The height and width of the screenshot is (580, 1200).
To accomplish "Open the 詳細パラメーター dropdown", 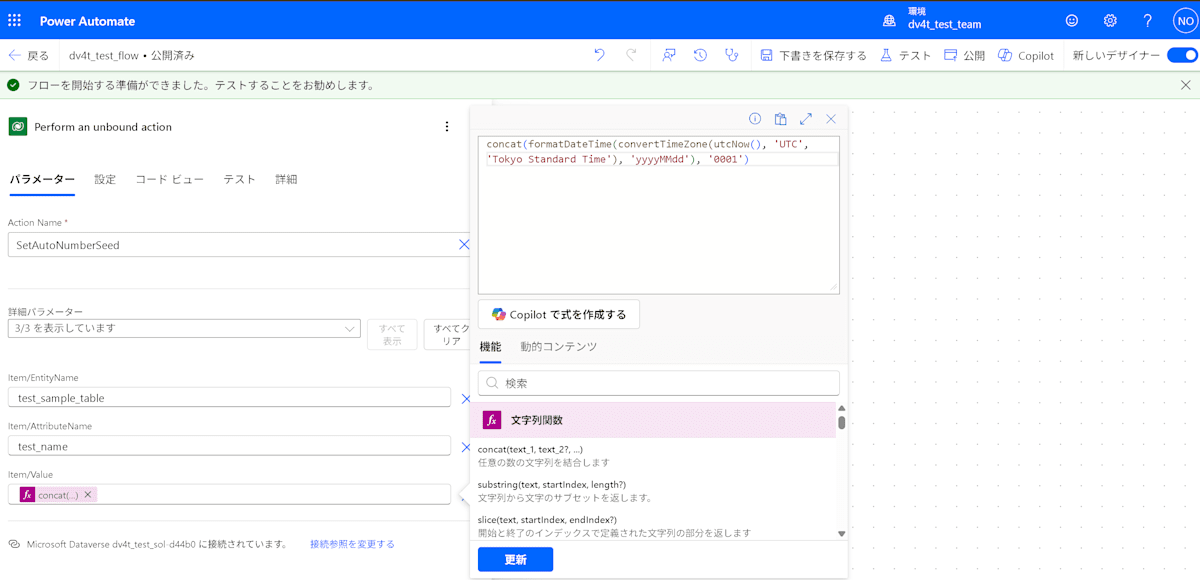I will coord(184,328).
